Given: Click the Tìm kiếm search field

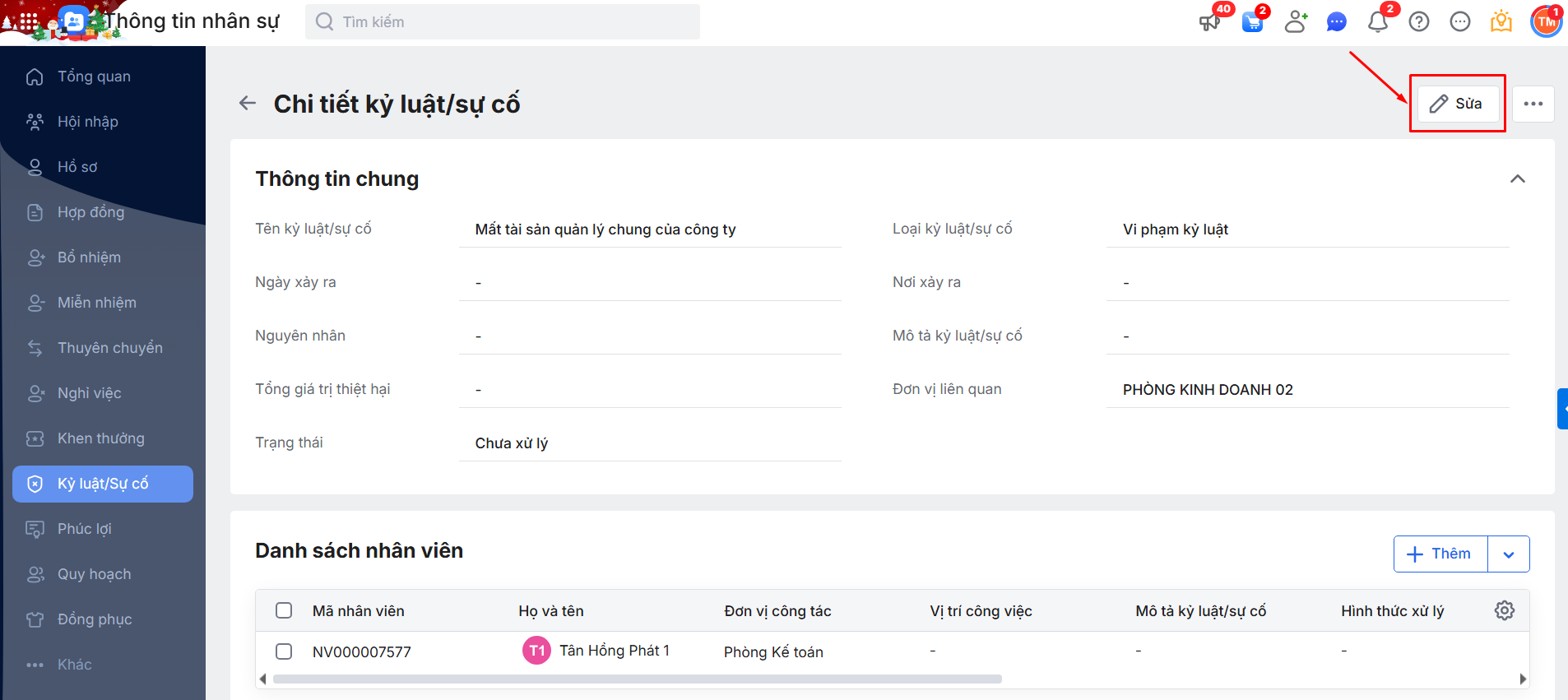Looking at the screenshot, I should point(503,22).
